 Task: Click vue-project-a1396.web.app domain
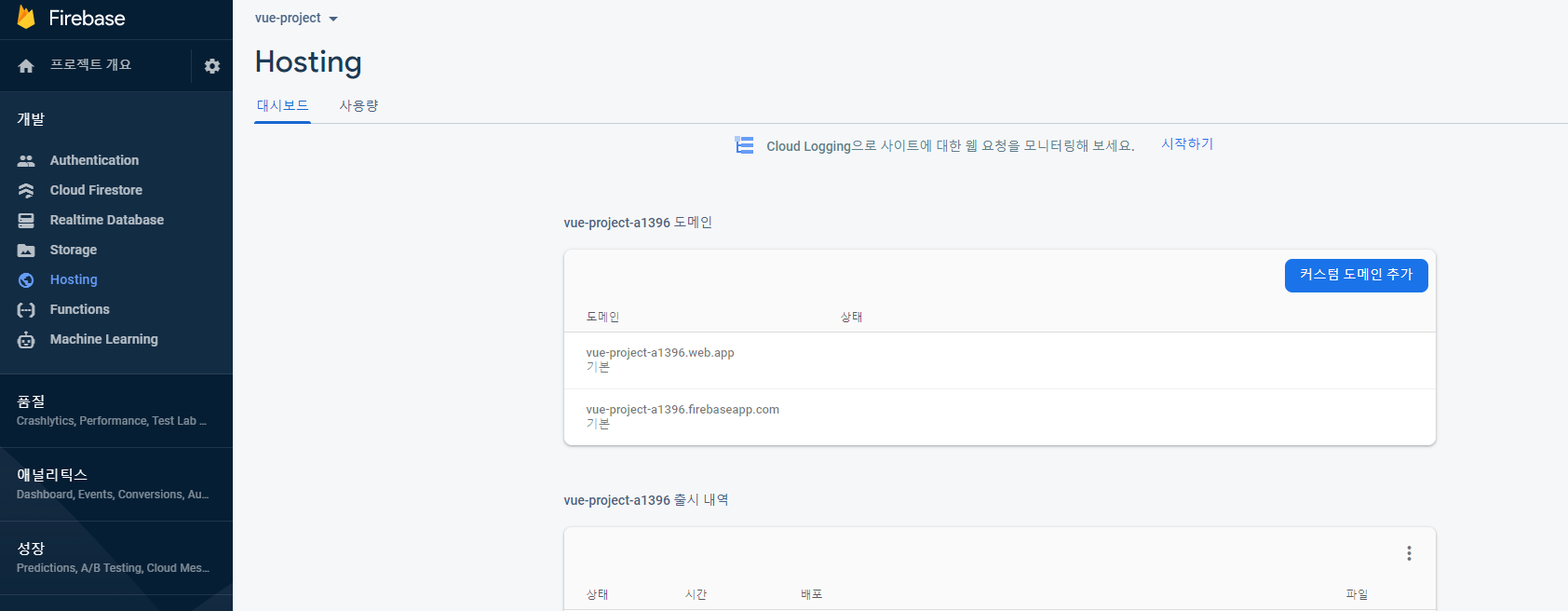[660, 353]
